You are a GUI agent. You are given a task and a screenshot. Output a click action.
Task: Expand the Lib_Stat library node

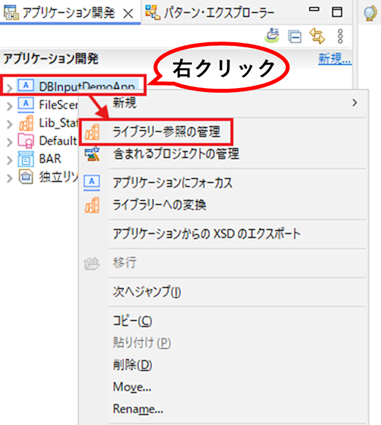tap(9, 124)
